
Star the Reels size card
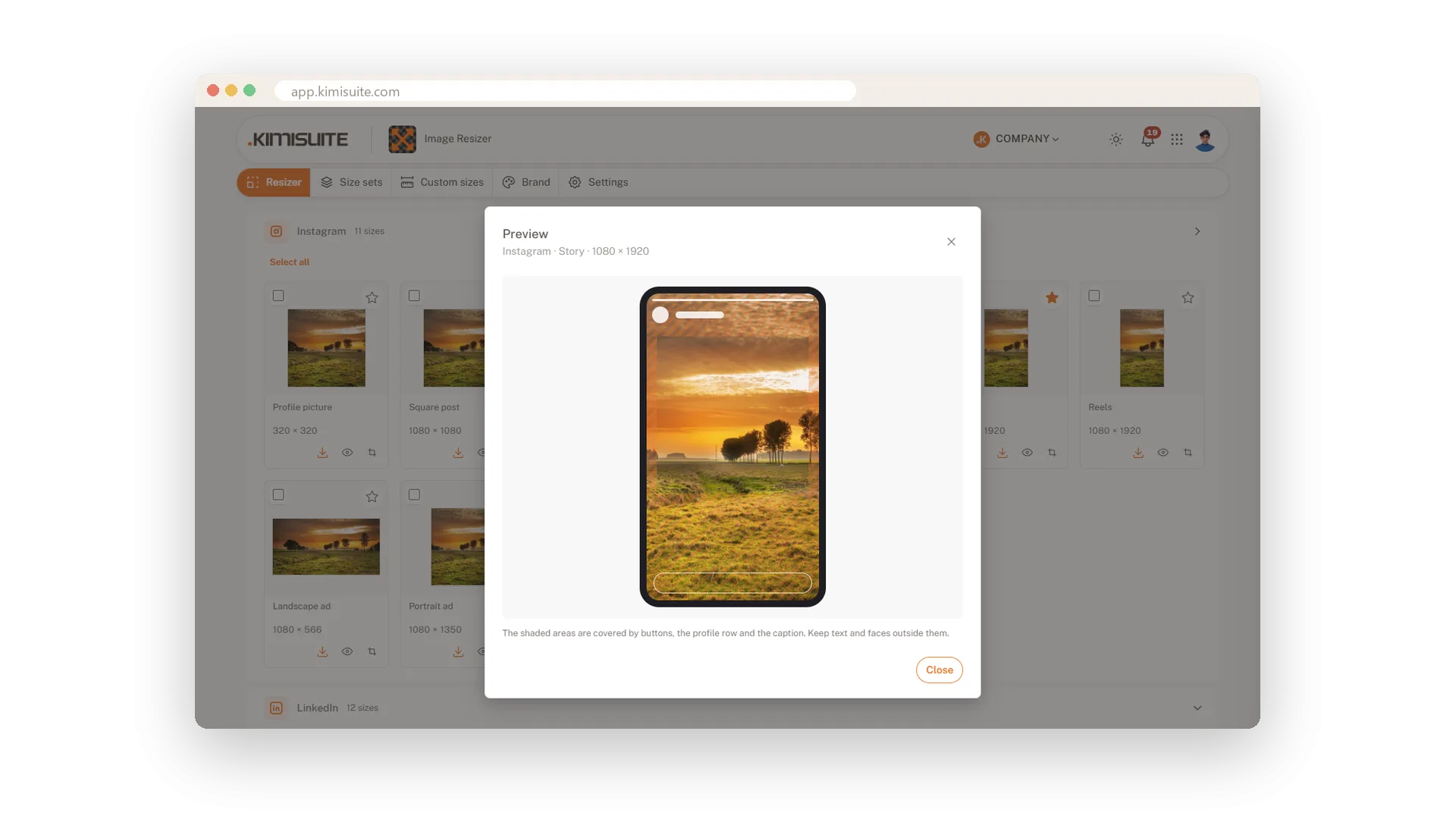1188,297
